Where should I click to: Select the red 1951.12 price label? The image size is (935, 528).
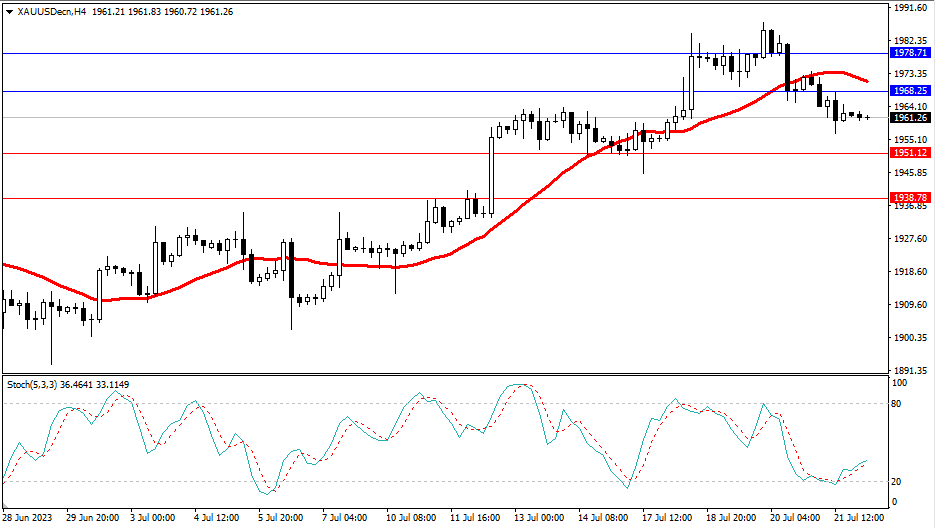910,153
